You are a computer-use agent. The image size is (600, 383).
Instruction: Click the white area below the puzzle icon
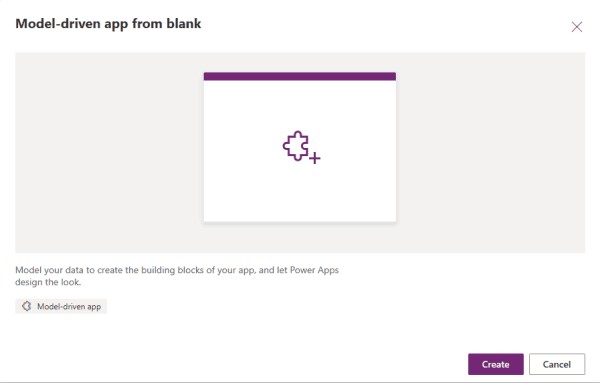coord(300,193)
